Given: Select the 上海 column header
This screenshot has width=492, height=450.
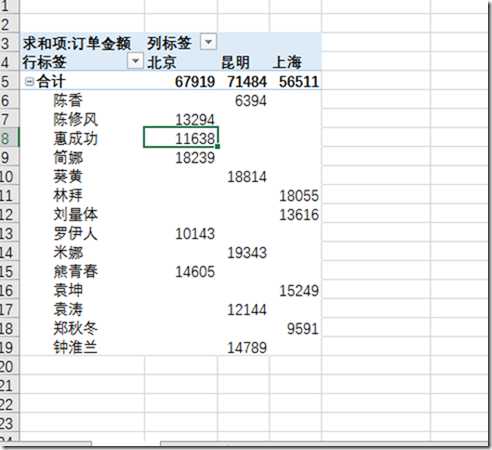Looking at the screenshot, I should 287,62.
